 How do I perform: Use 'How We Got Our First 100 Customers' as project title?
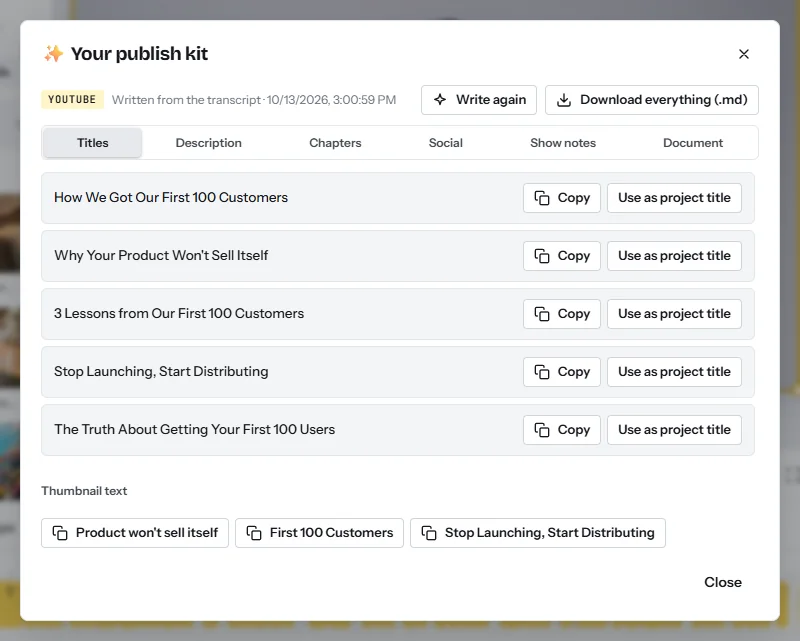click(674, 198)
